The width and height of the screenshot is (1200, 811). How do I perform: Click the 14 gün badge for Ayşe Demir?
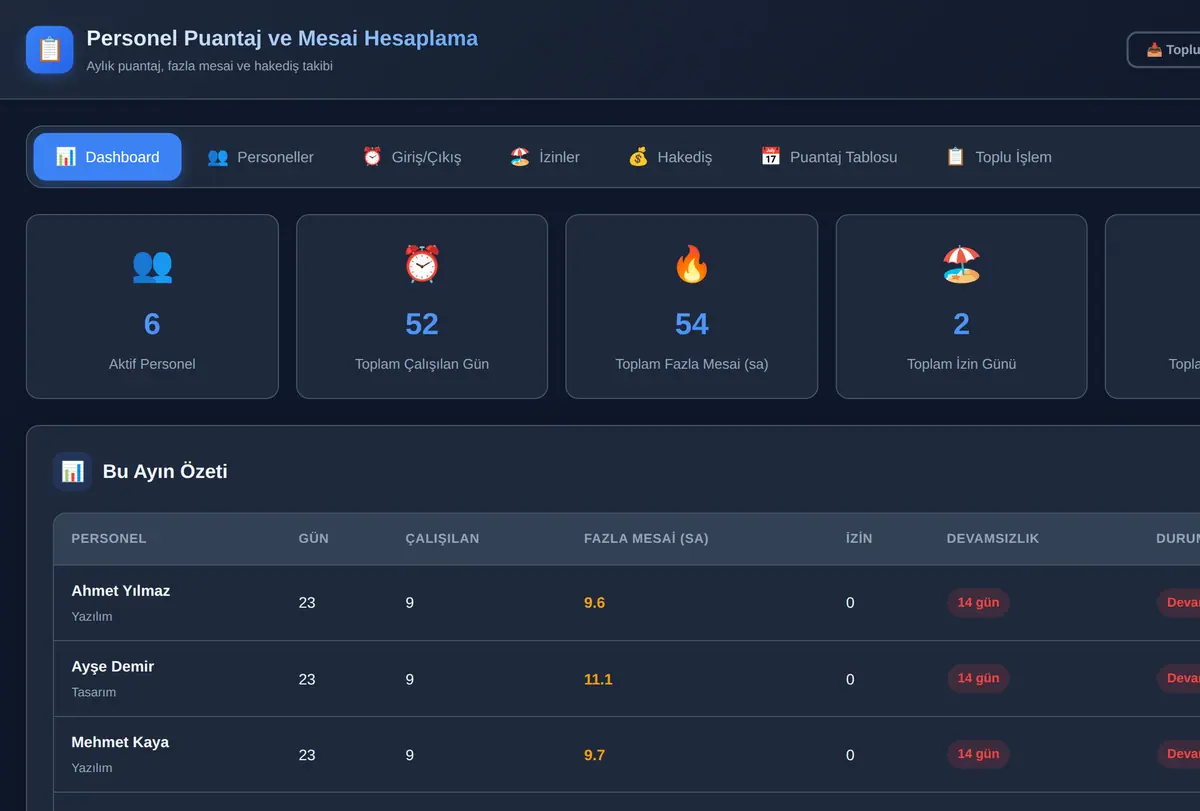pos(978,679)
